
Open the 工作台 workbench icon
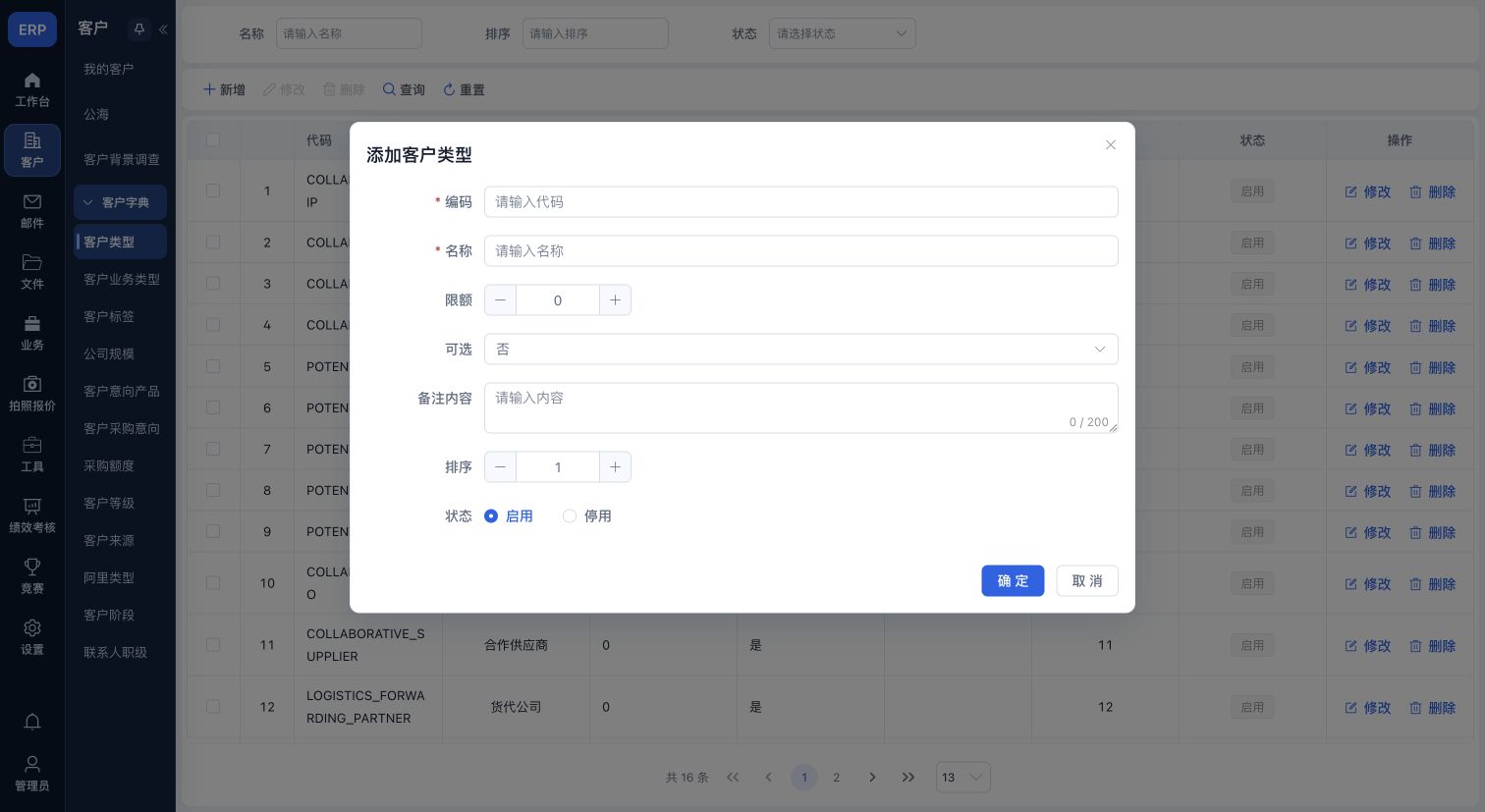[x=32, y=81]
